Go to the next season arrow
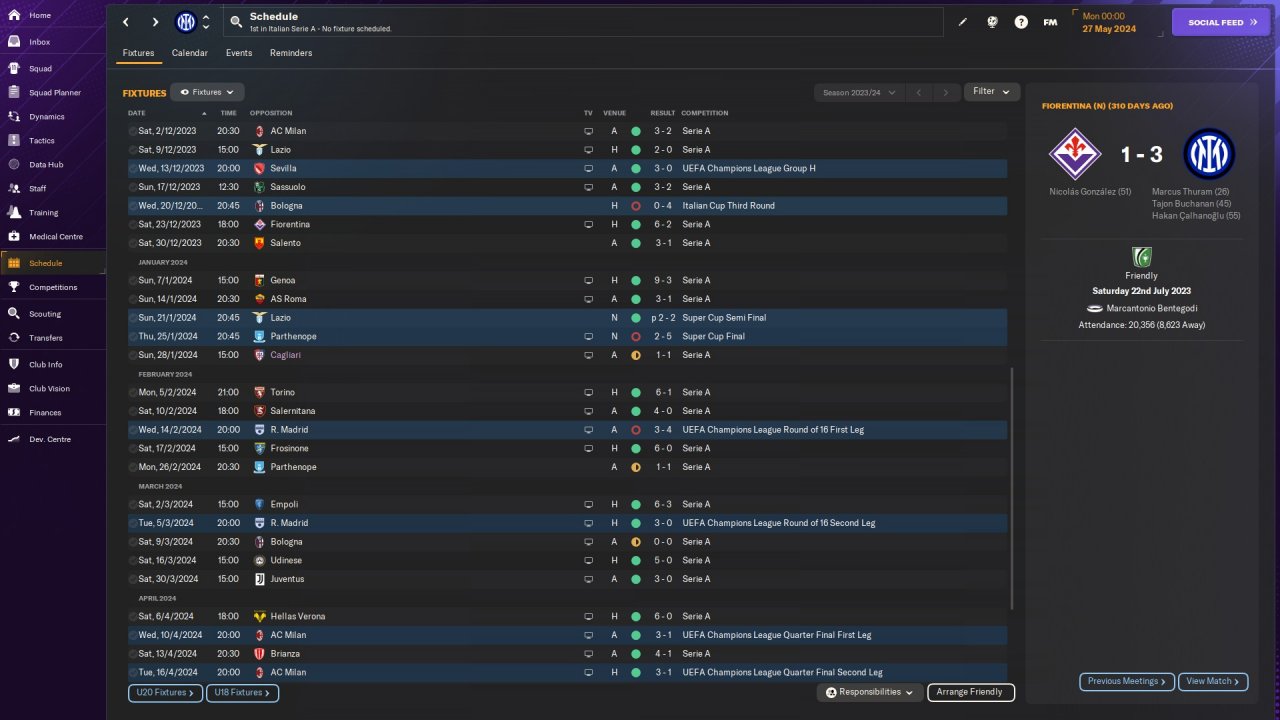Image resolution: width=1280 pixels, height=720 pixels. [946, 92]
